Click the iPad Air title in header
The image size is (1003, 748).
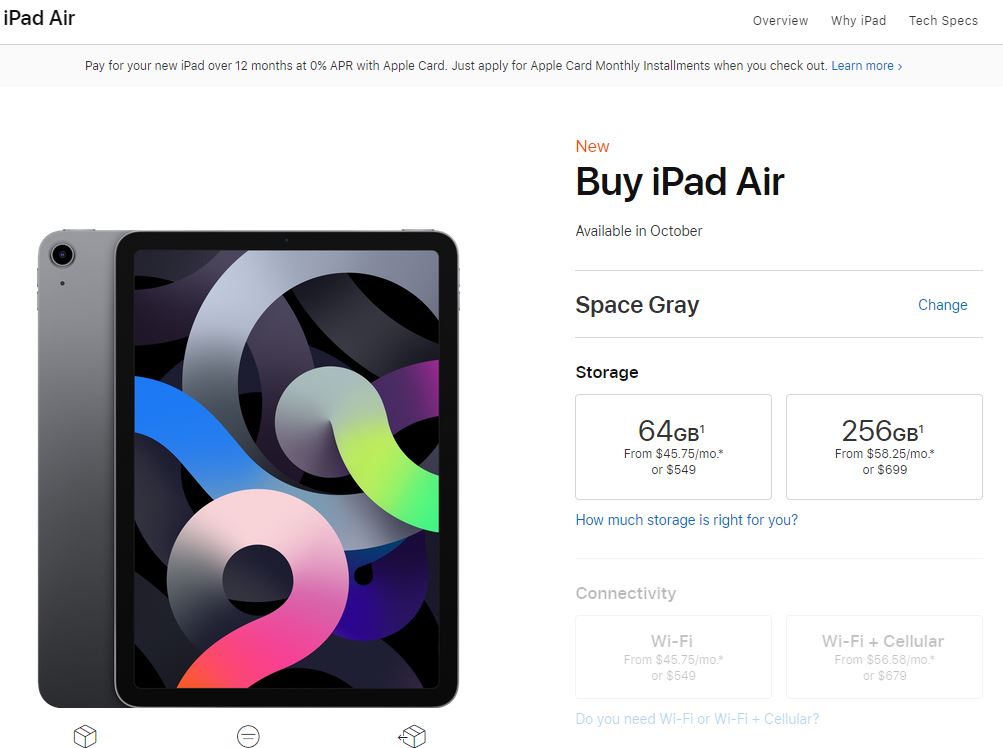[39, 18]
